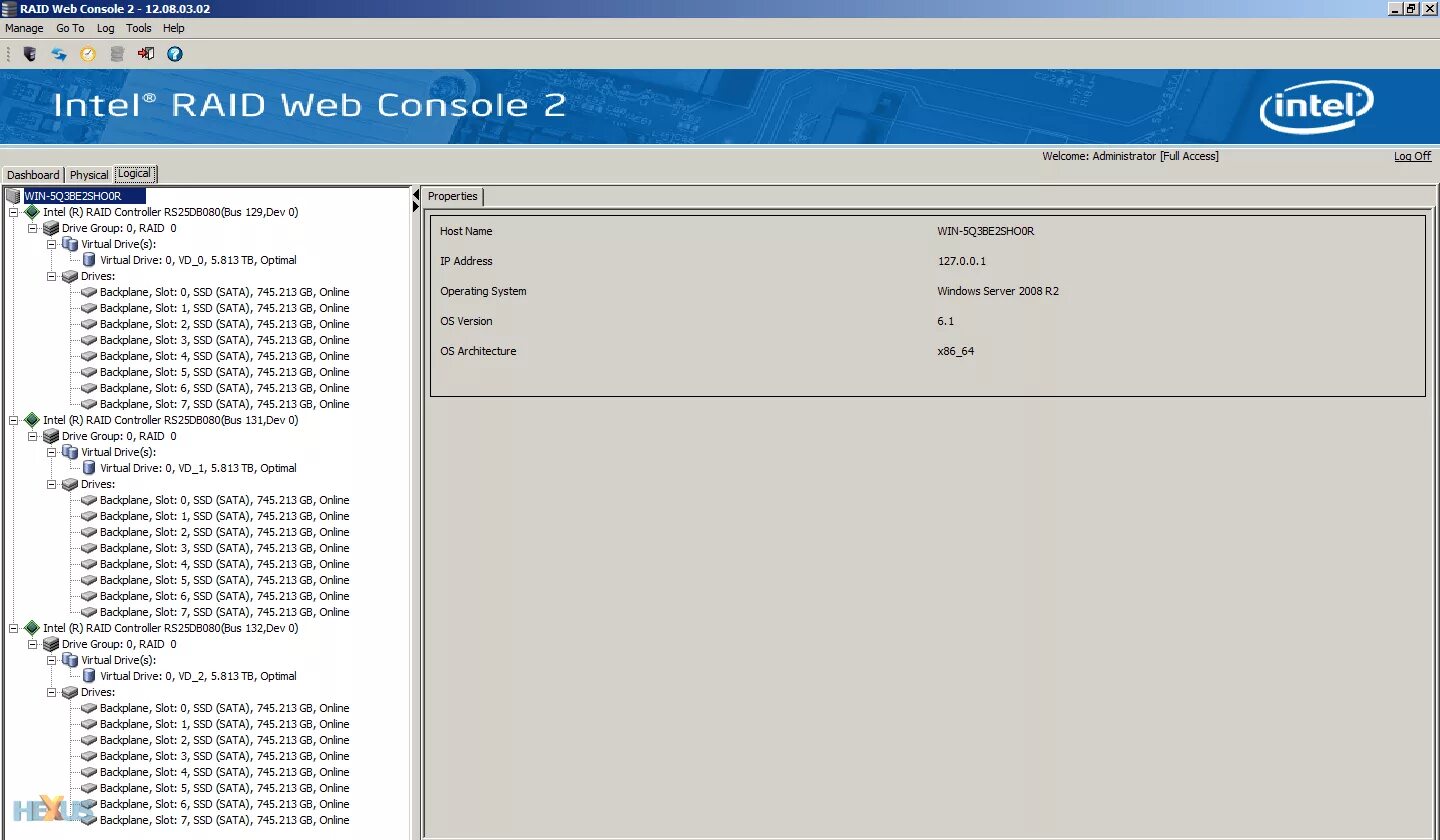Screen dimensions: 1440x840
Task: Click the Slot 0 drive icon under Bus 131
Action: coord(89,500)
